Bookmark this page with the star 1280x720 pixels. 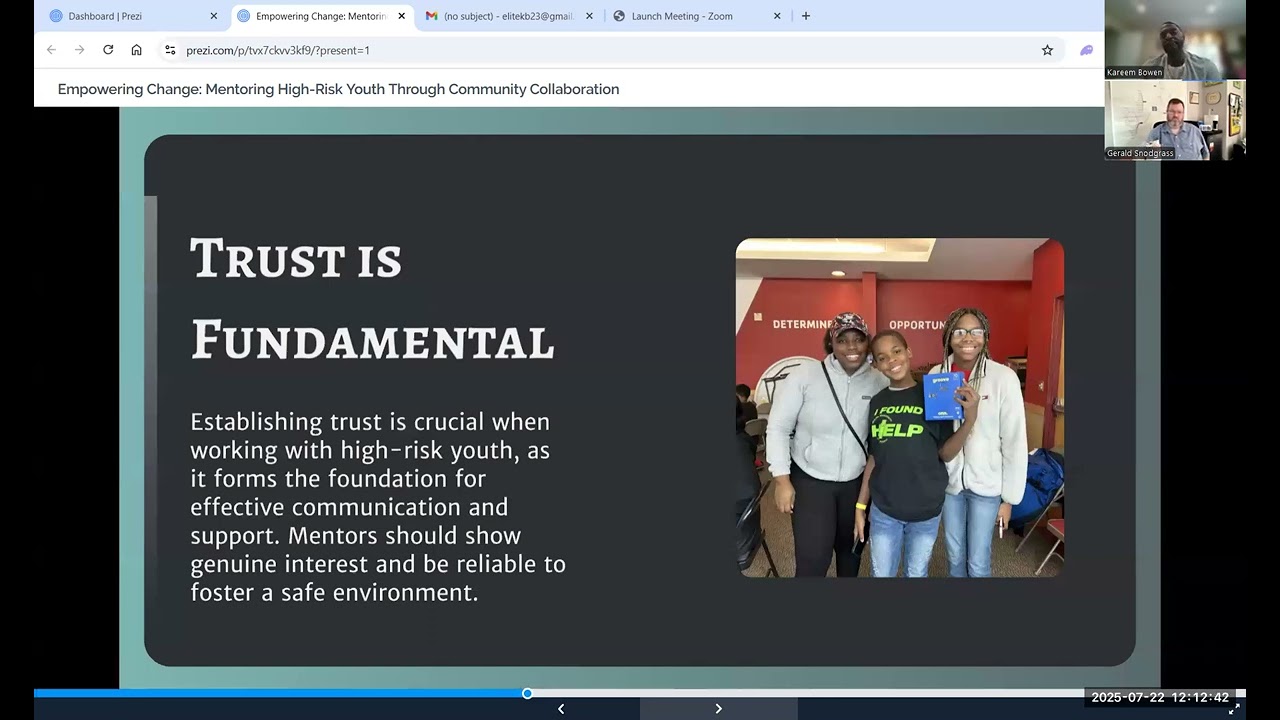click(1047, 50)
